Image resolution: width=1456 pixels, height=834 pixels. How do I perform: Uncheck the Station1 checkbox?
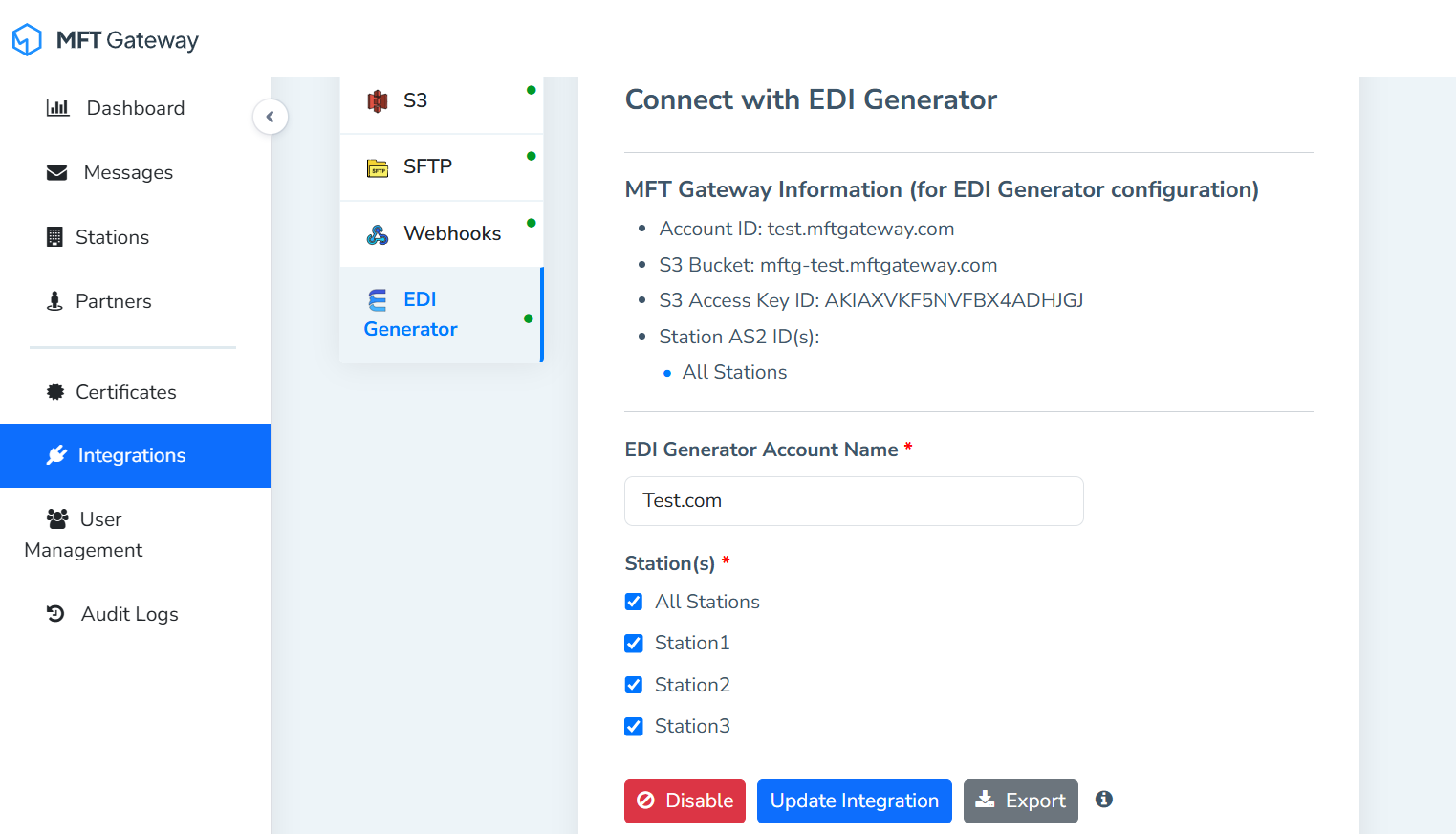coord(634,644)
